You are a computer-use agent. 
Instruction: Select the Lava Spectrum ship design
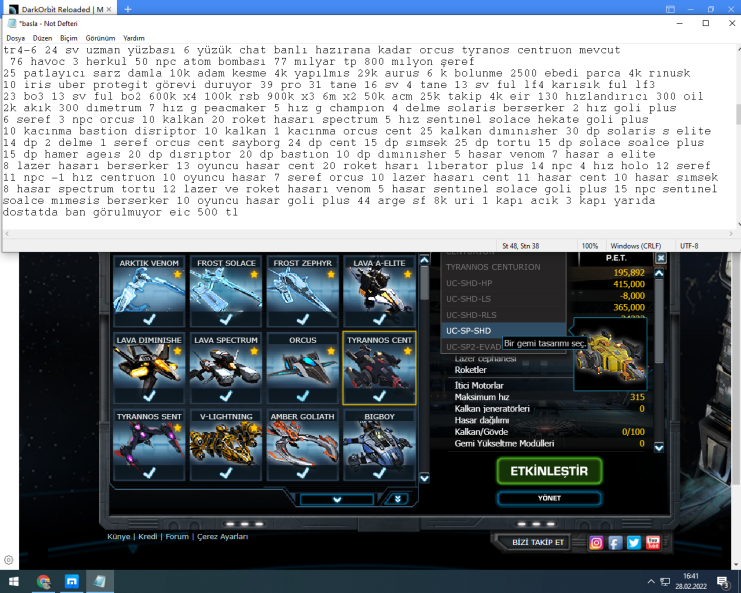[226, 368]
